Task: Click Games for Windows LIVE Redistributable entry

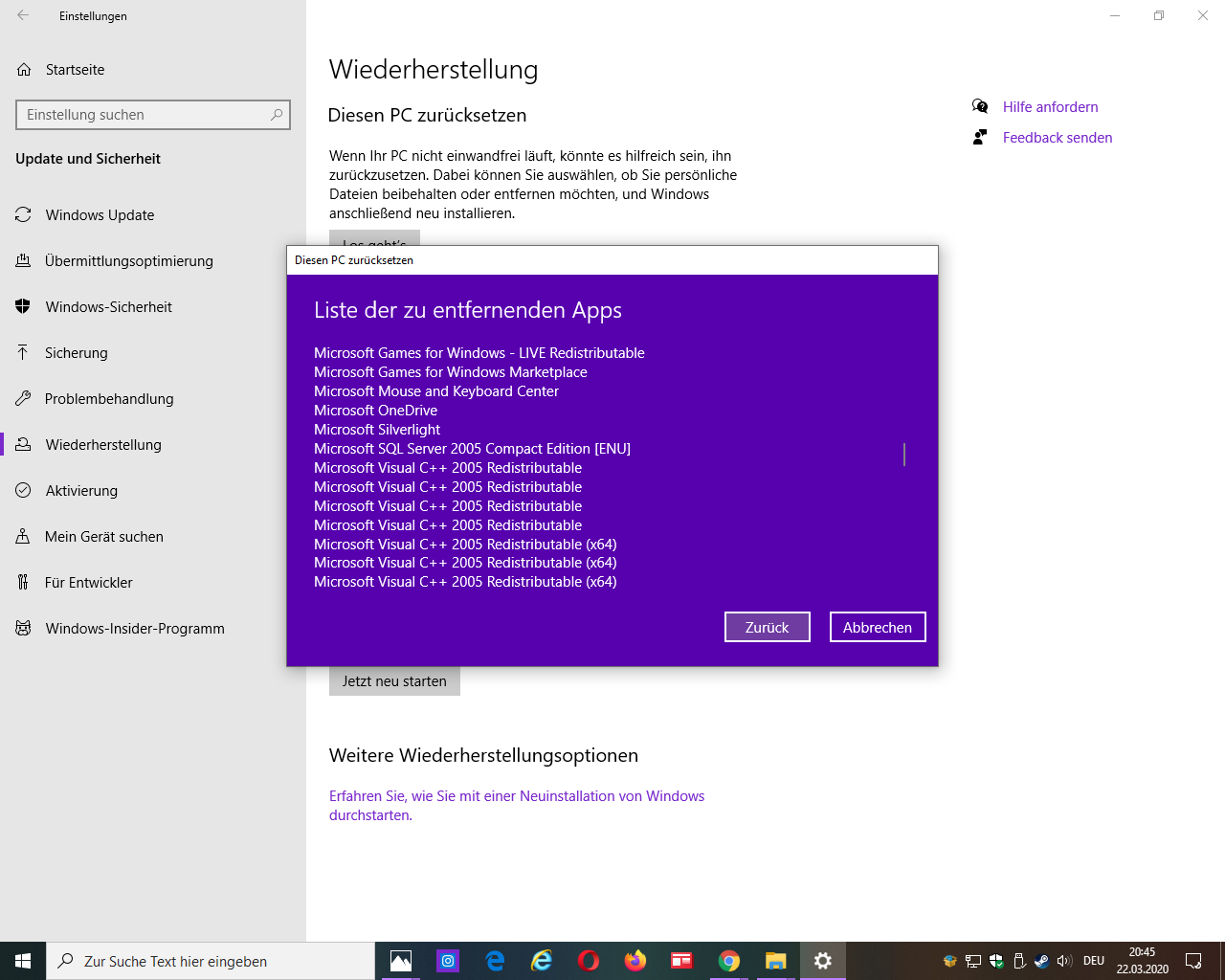Action: point(479,353)
